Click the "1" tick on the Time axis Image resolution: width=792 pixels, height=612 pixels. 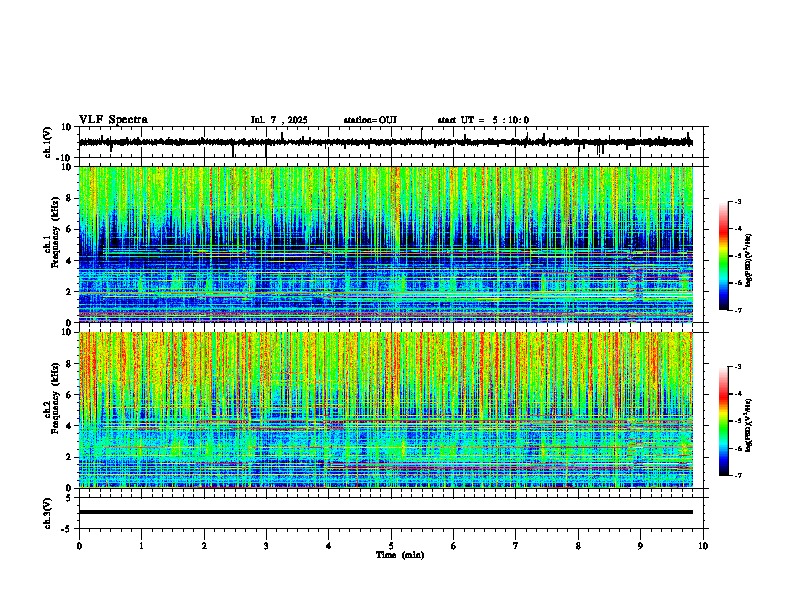tap(141, 546)
